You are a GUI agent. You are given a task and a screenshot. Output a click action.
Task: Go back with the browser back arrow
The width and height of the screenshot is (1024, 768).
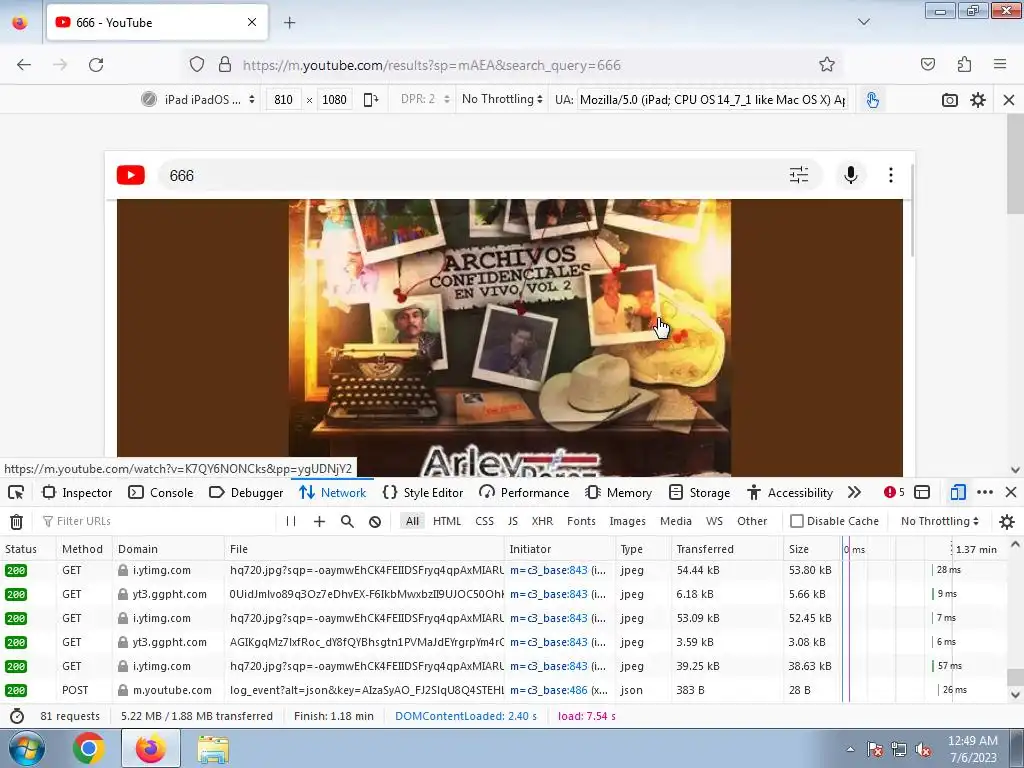click(x=24, y=65)
